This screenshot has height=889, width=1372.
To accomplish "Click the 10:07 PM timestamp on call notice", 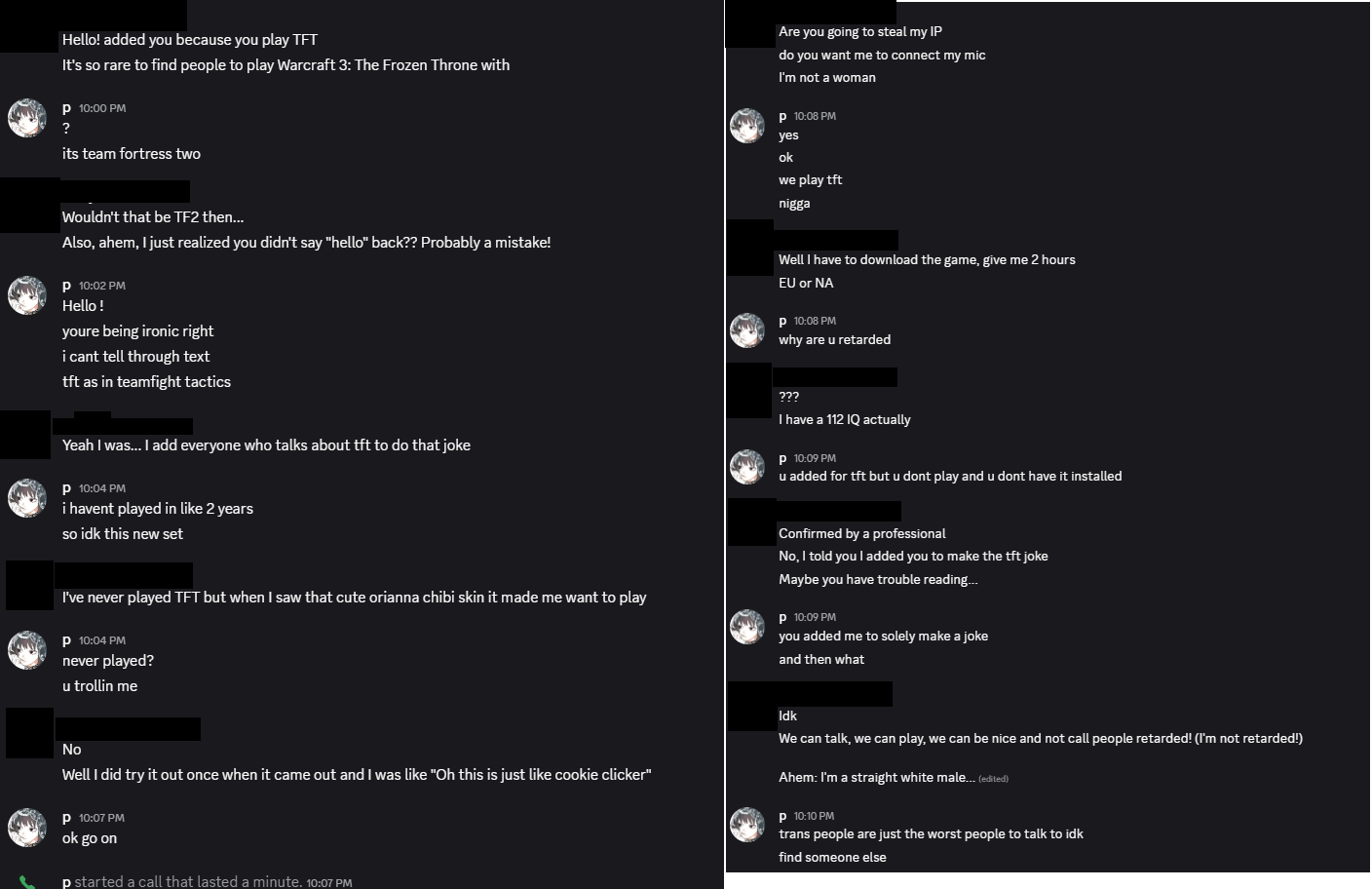I will click(x=328, y=883).
